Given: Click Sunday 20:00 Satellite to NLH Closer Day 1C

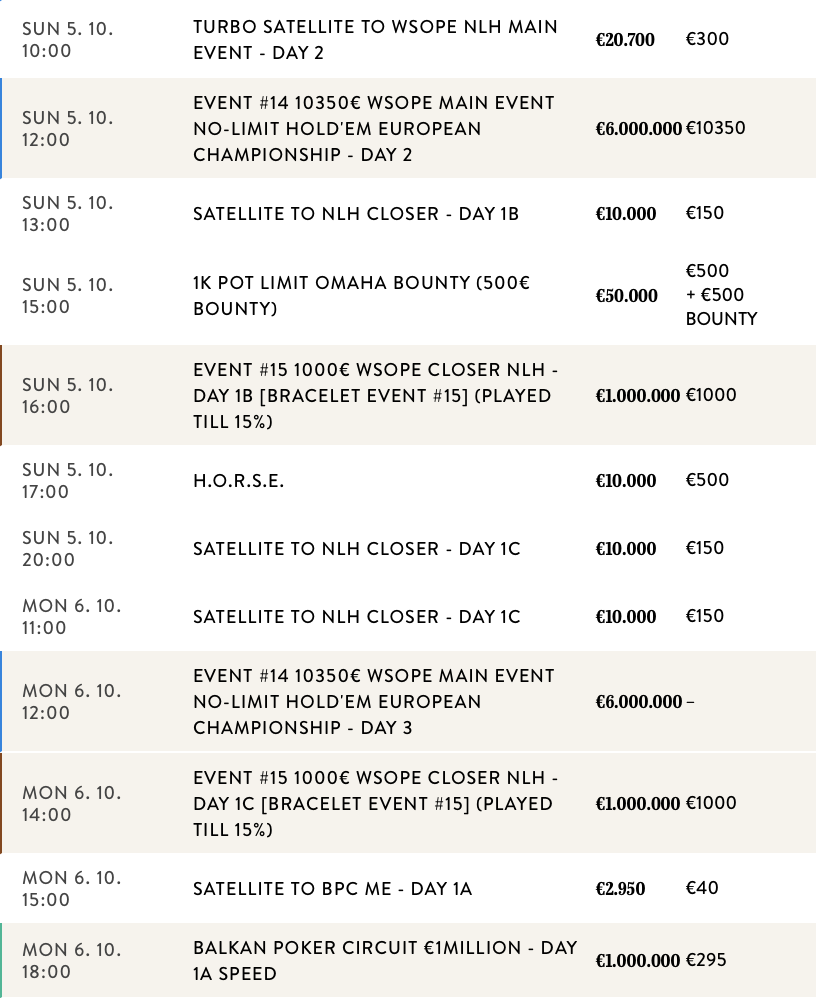Looking at the screenshot, I should point(357,549).
